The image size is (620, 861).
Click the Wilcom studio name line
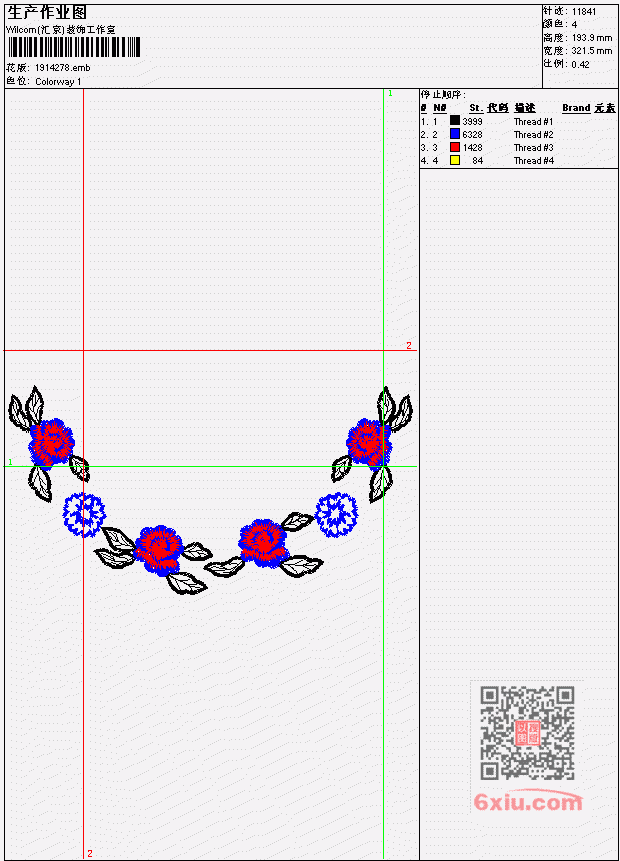click(x=60, y=30)
